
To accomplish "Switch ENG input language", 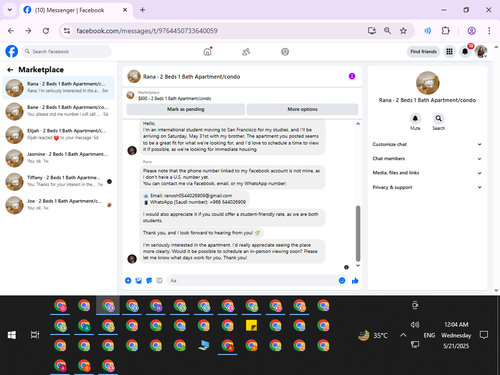I will 429,335.
